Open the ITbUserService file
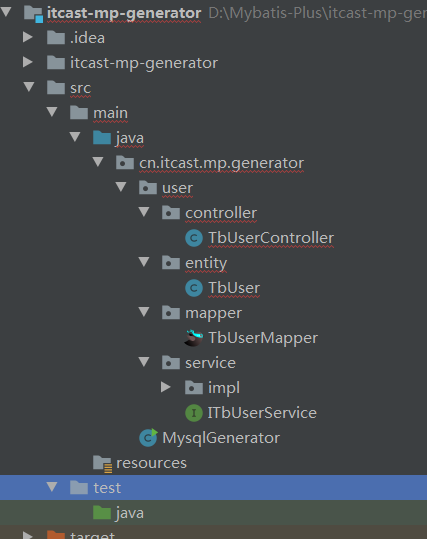Viewport: 427px width, 539px height. [262, 412]
